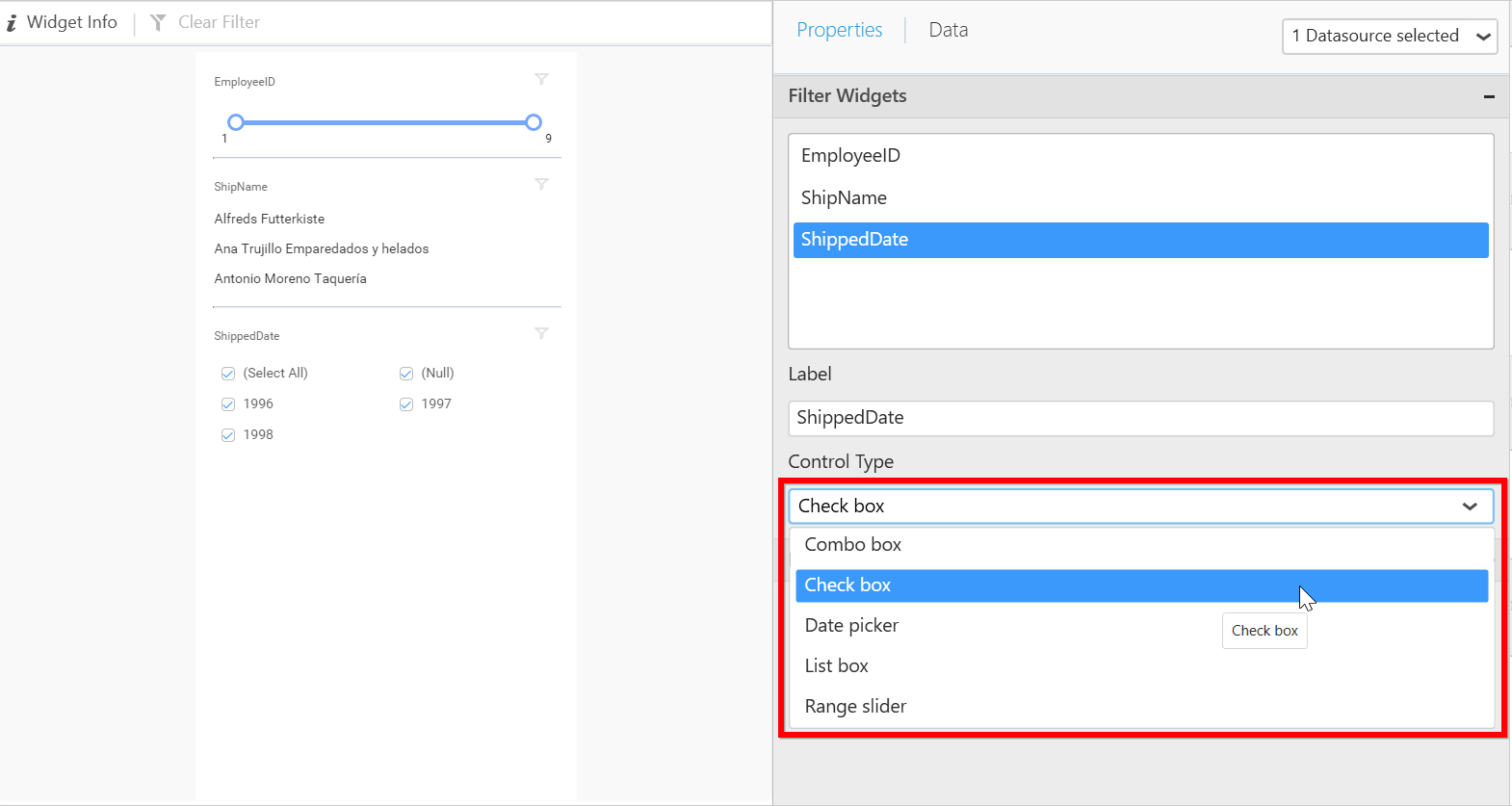Click the Label text field
This screenshot has height=806, width=1512.
(x=1140, y=418)
